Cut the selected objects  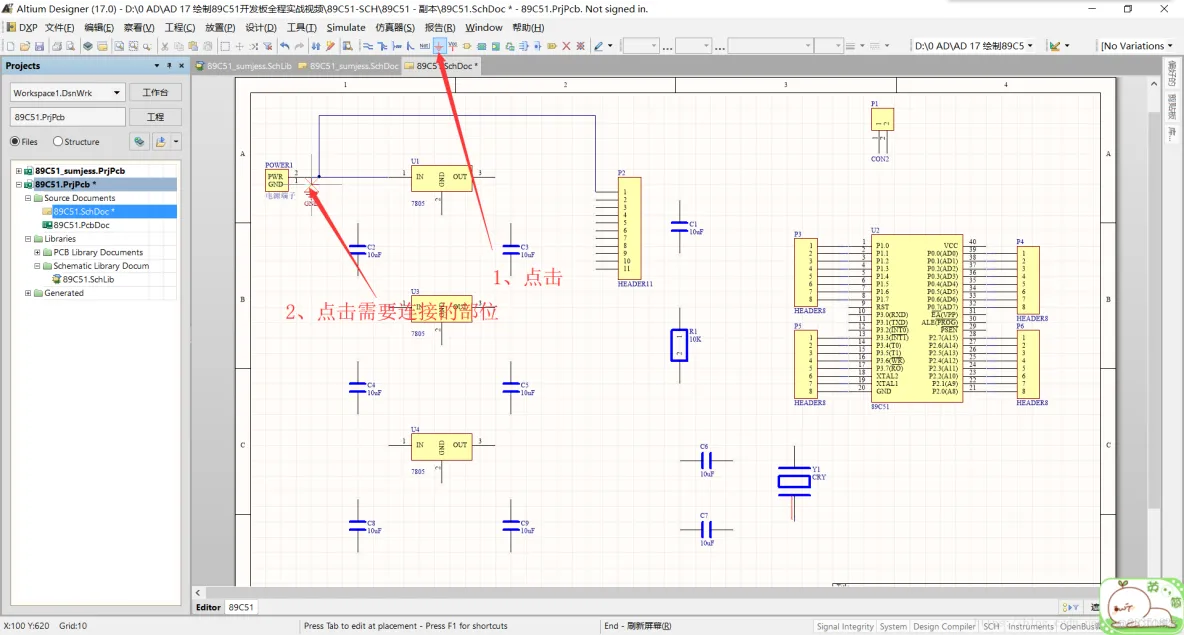(165, 46)
